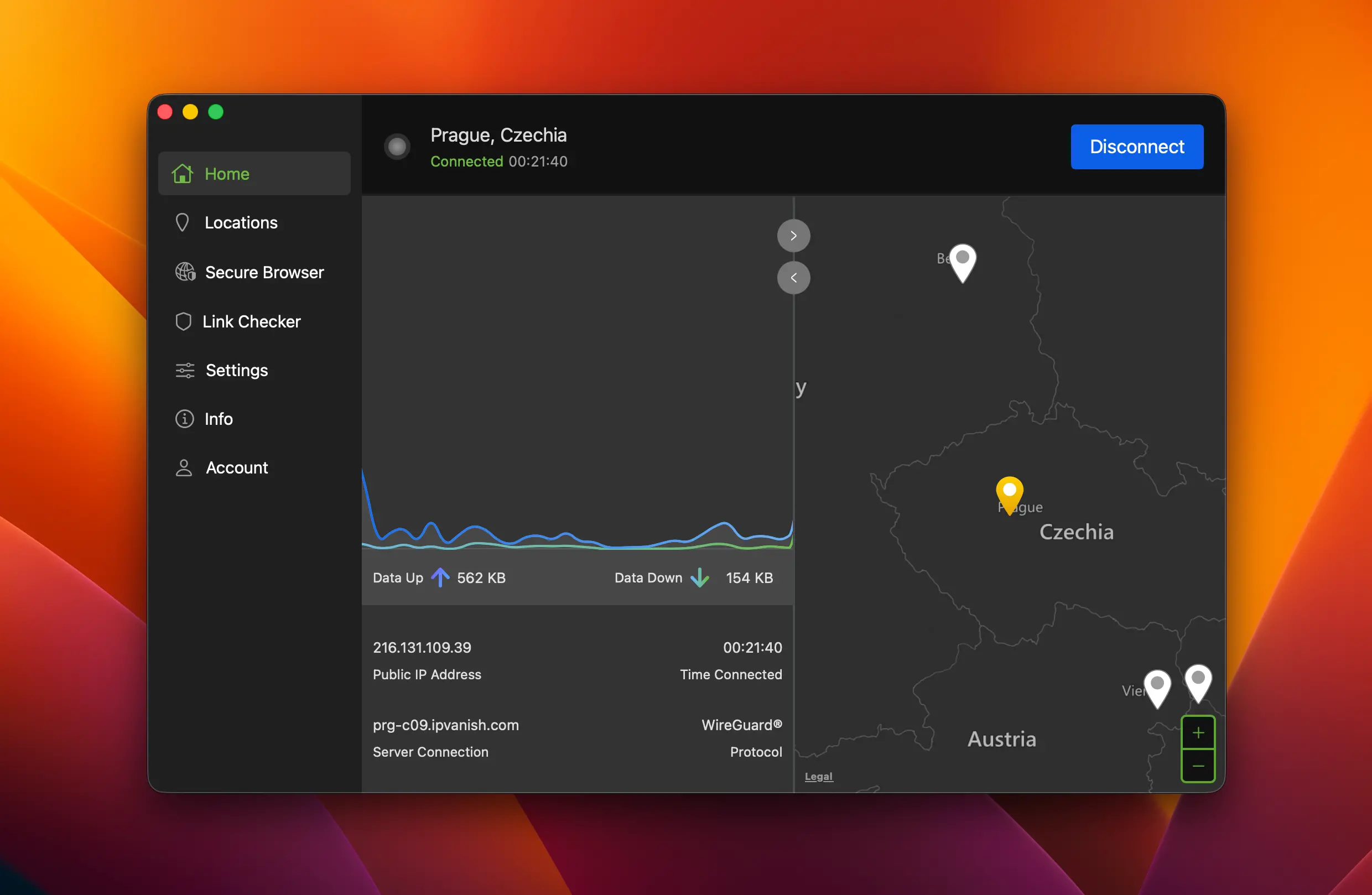Click the connection status indicator circle
The height and width of the screenshot is (895, 1372).
click(x=397, y=146)
